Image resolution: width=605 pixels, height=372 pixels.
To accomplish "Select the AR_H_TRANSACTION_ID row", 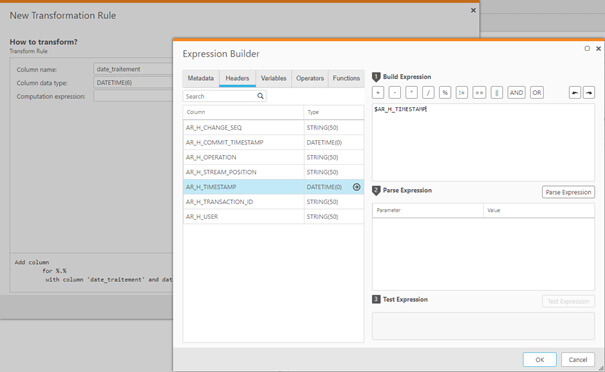I will (x=273, y=201).
